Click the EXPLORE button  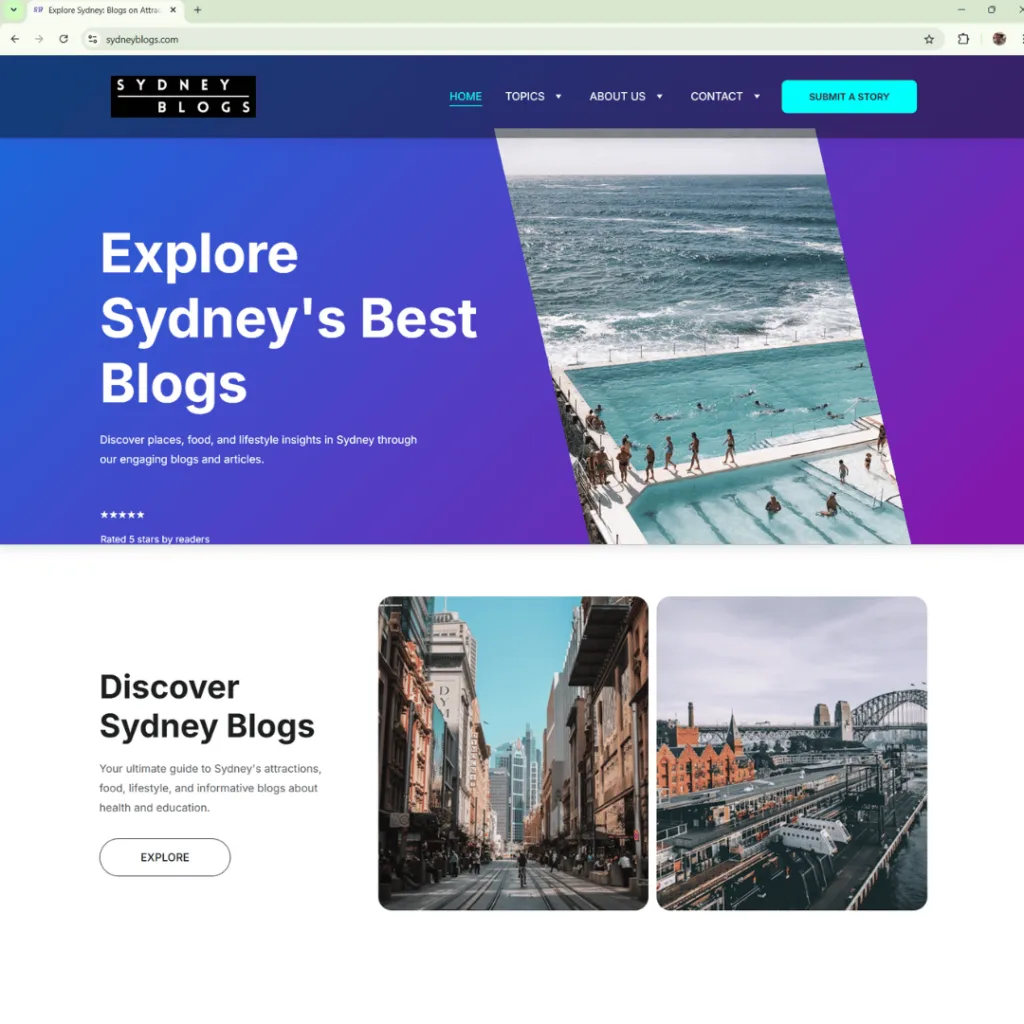click(165, 857)
